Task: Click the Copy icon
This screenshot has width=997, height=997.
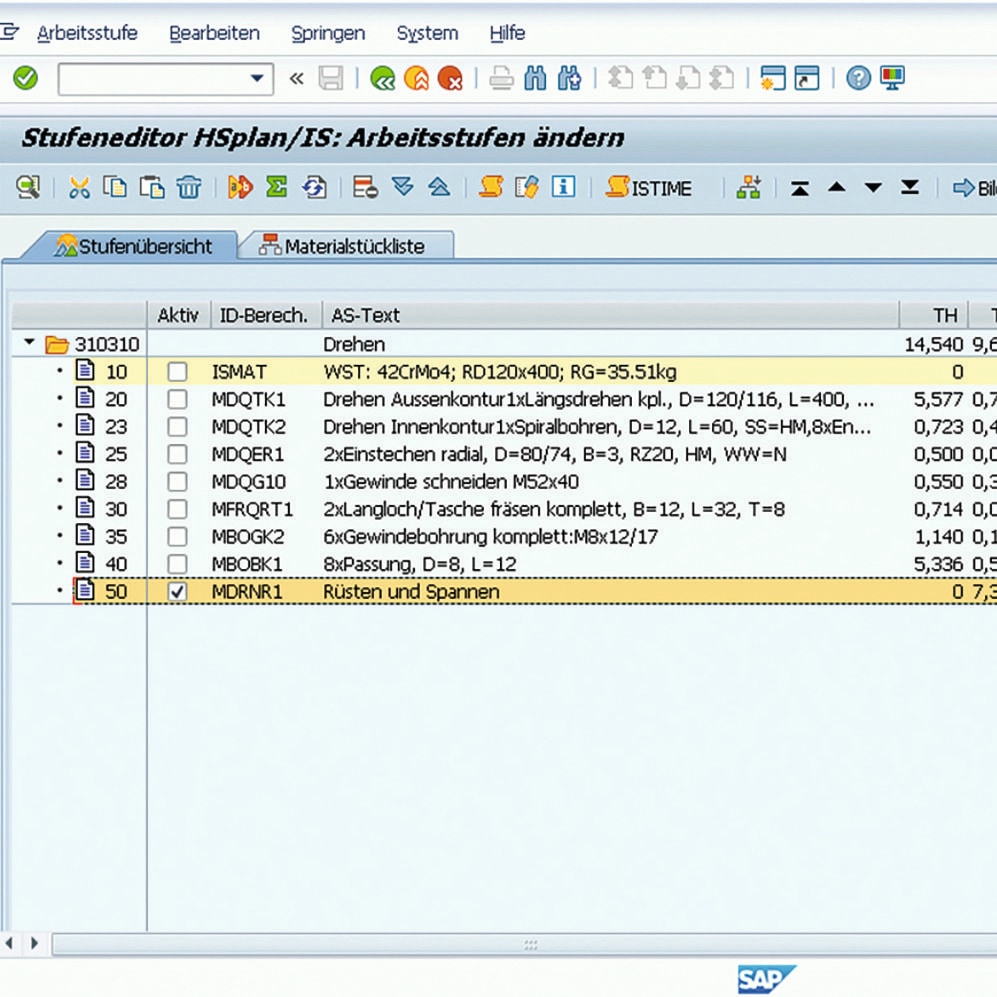Action: tap(115, 188)
